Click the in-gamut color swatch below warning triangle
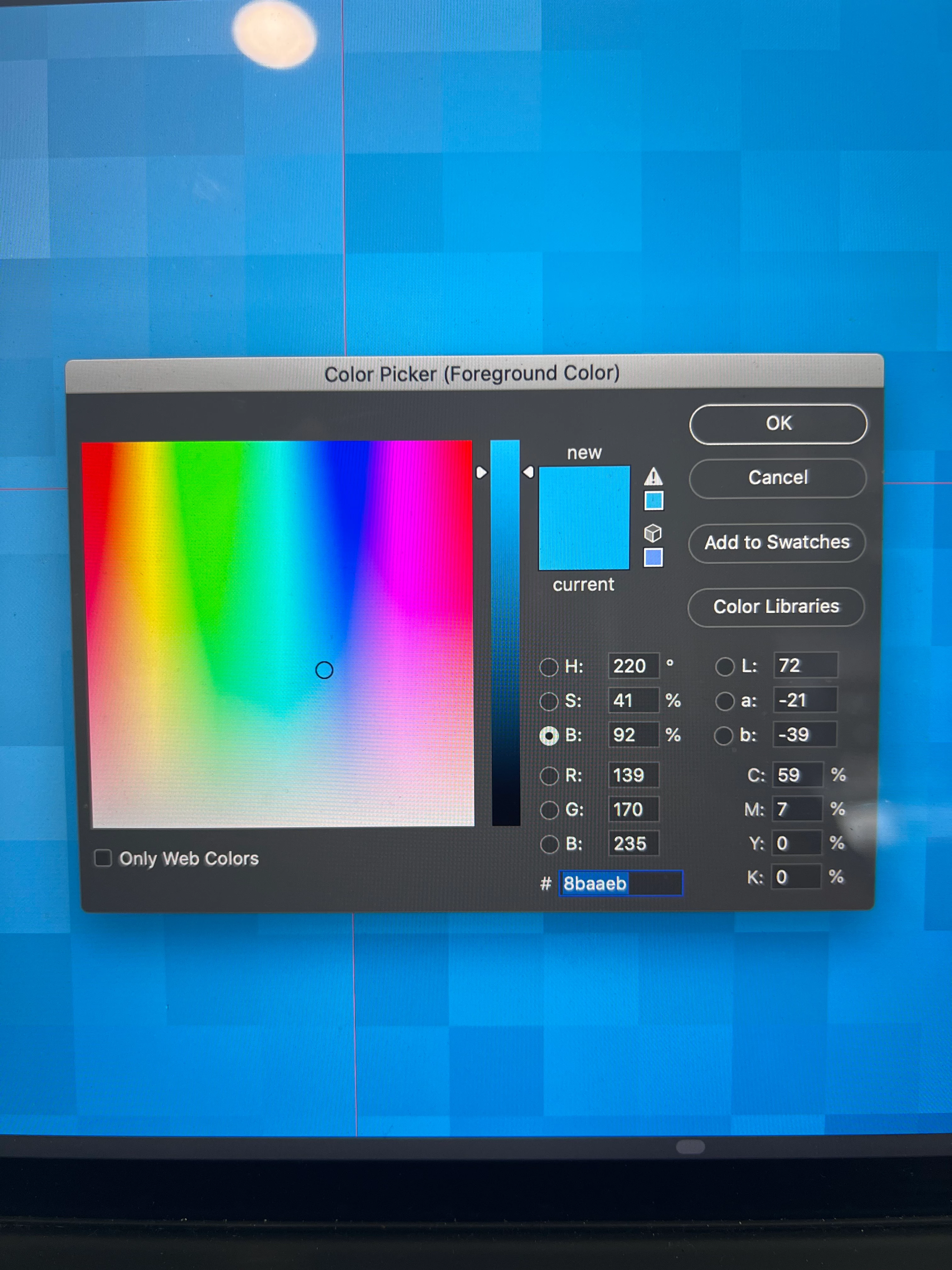 tap(654, 501)
